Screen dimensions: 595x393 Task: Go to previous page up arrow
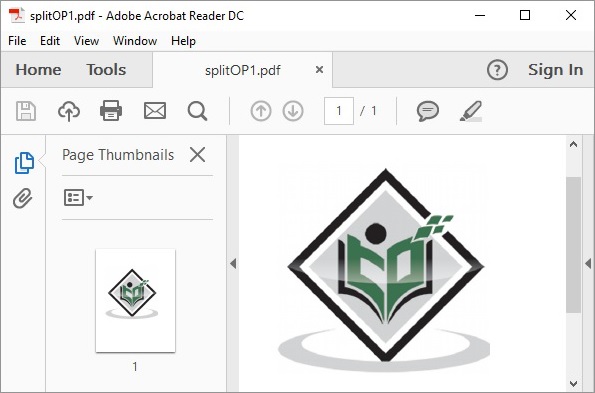261,111
